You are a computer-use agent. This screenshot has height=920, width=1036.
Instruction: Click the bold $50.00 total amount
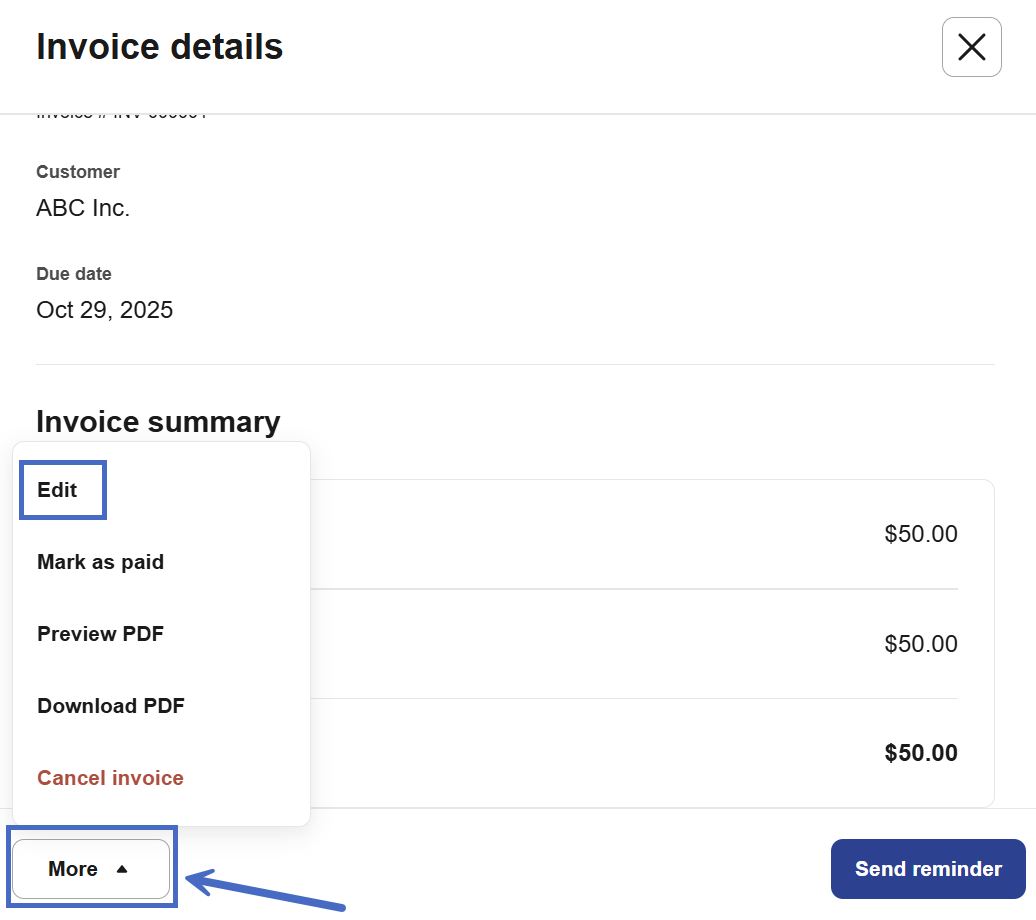pos(920,753)
